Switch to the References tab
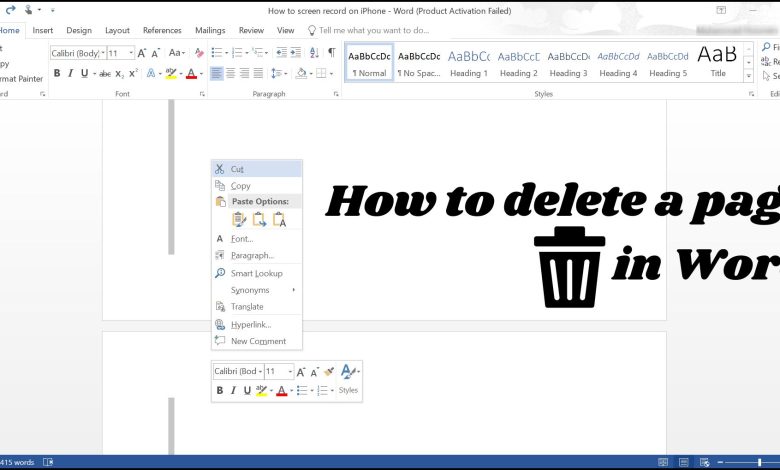The width and height of the screenshot is (780, 470). [x=162, y=30]
